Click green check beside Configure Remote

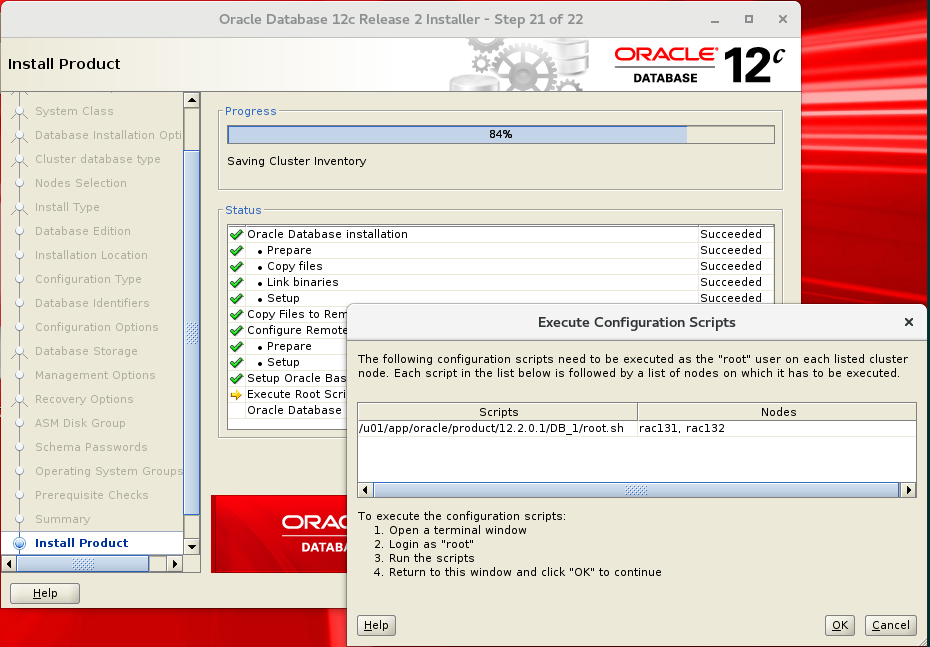tap(236, 330)
